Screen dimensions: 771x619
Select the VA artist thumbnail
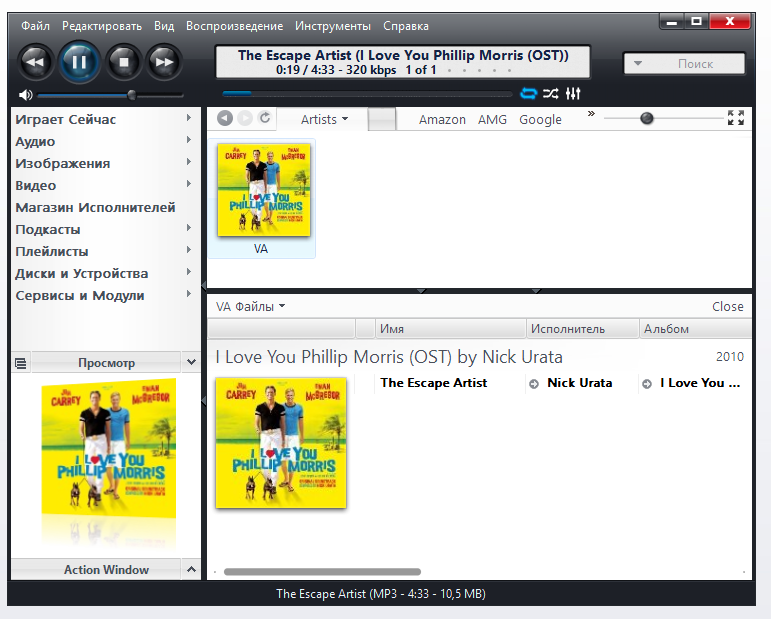(x=262, y=199)
